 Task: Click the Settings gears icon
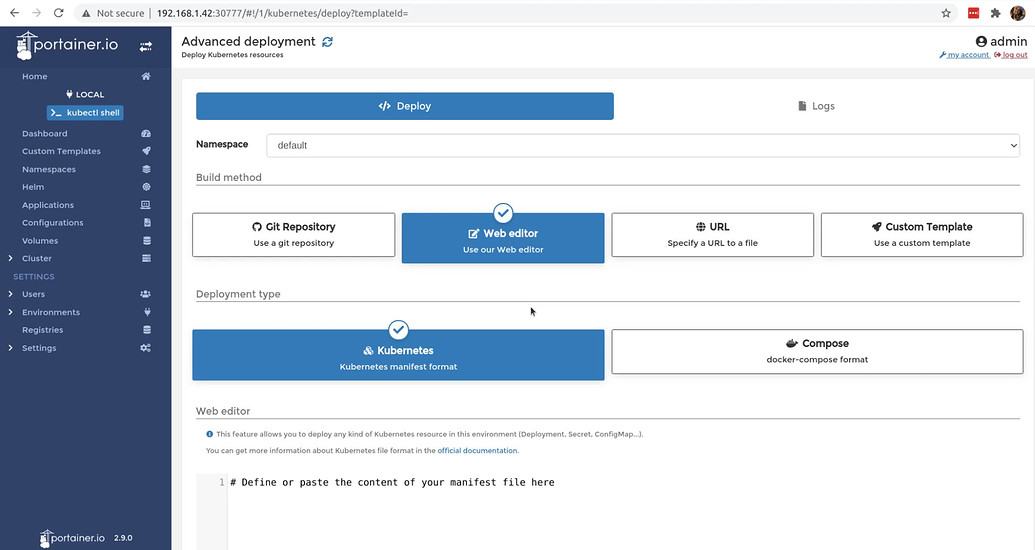[145, 348]
